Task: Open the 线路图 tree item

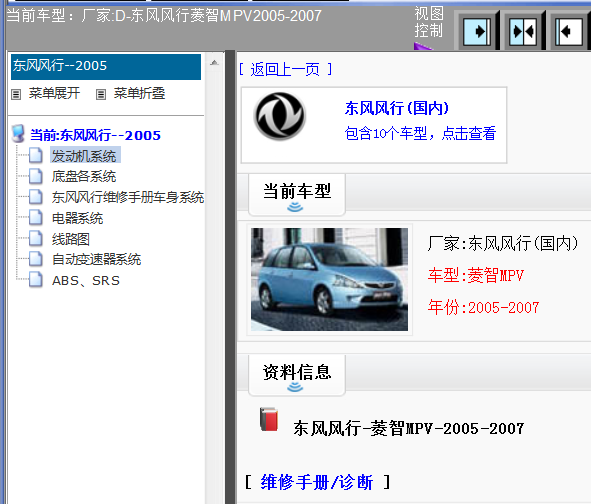Action: coord(70,239)
